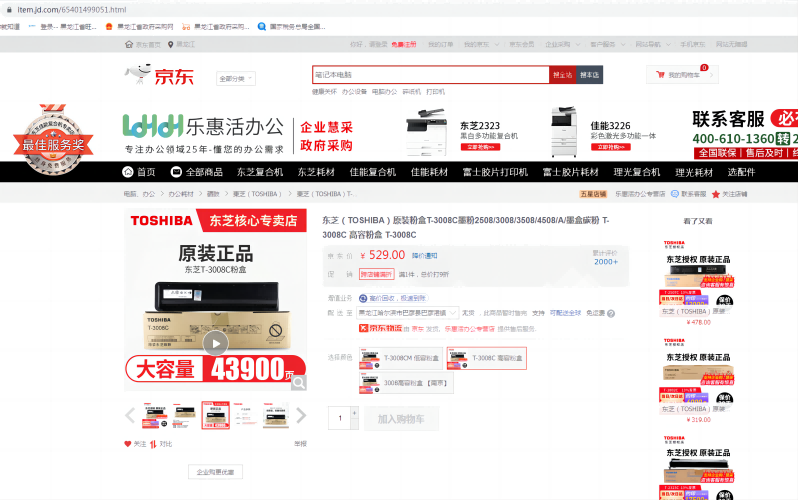Open the 首页 store nav tab
Screen dimensions: 798x500
point(139,172)
